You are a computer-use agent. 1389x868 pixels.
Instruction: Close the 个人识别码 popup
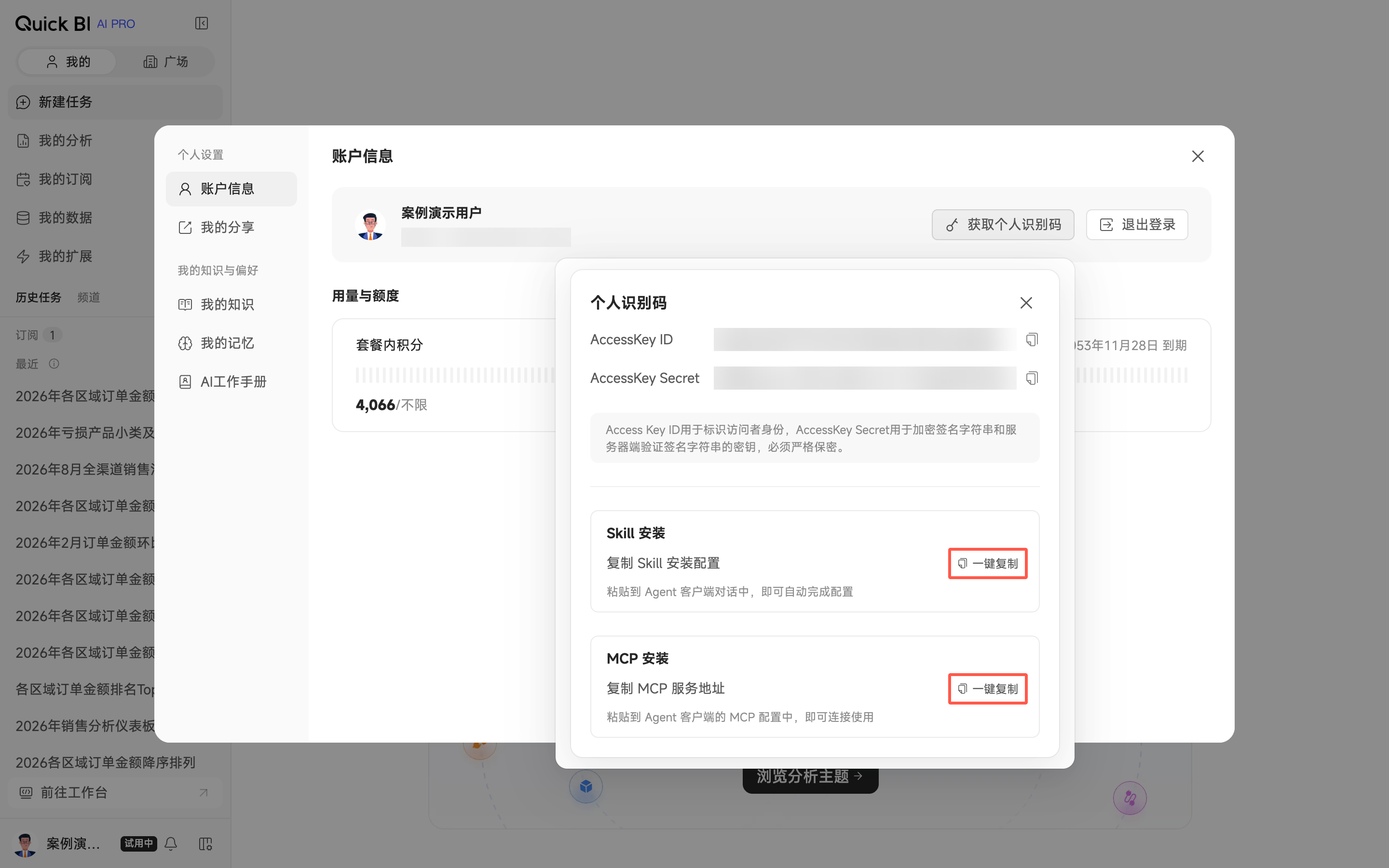tap(1026, 302)
